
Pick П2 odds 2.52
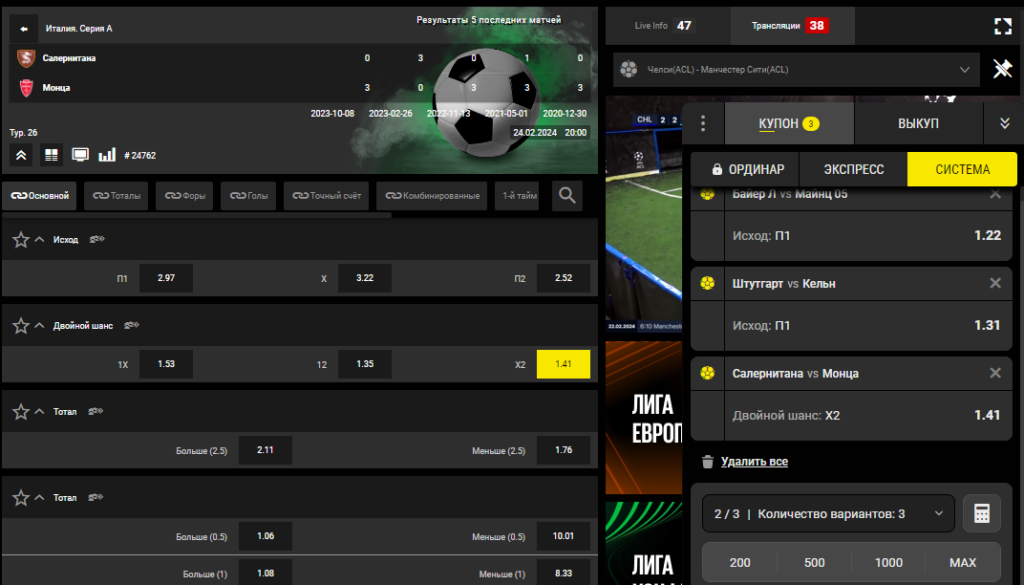pyautogui.click(x=563, y=278)
